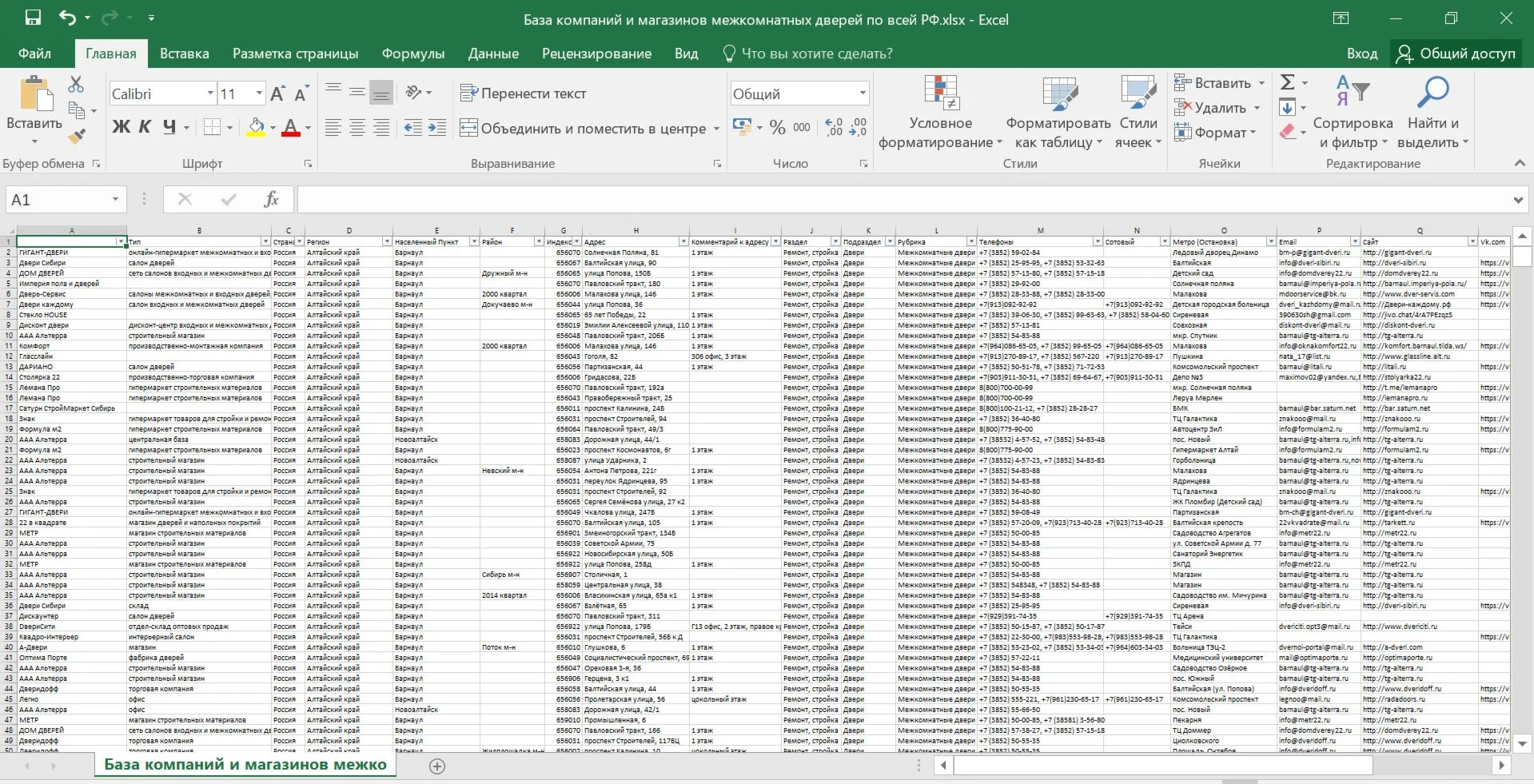Open the Формулы ribbon tab

coord(412,54)
